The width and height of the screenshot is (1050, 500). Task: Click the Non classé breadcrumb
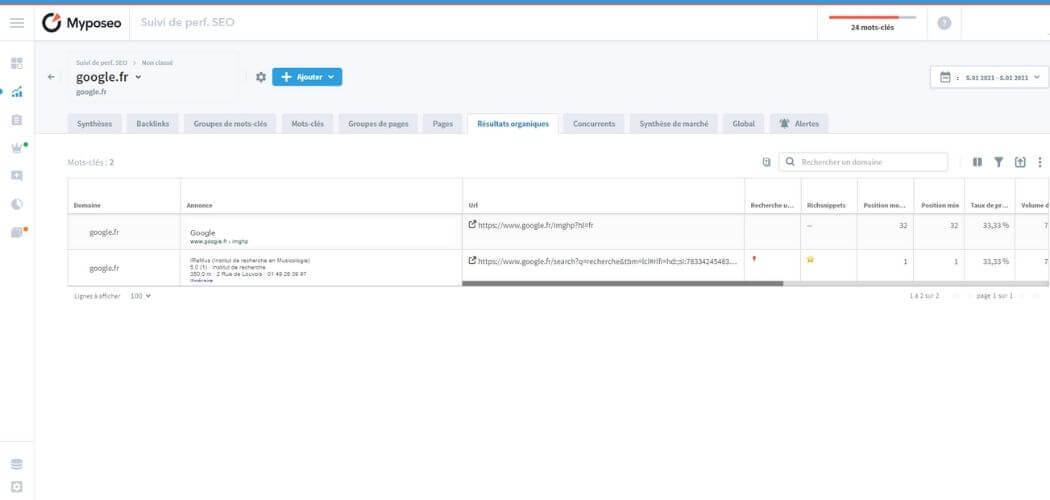(x=157, y=62)
